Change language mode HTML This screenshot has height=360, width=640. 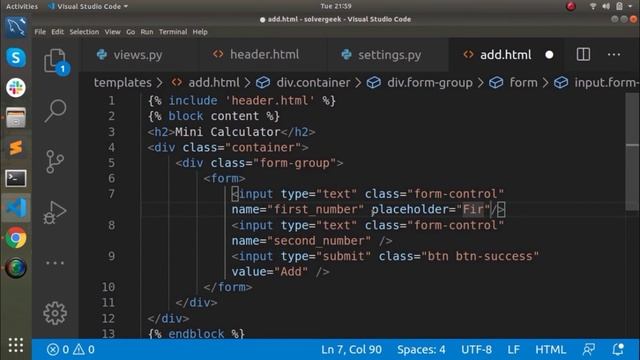[551, 349]
